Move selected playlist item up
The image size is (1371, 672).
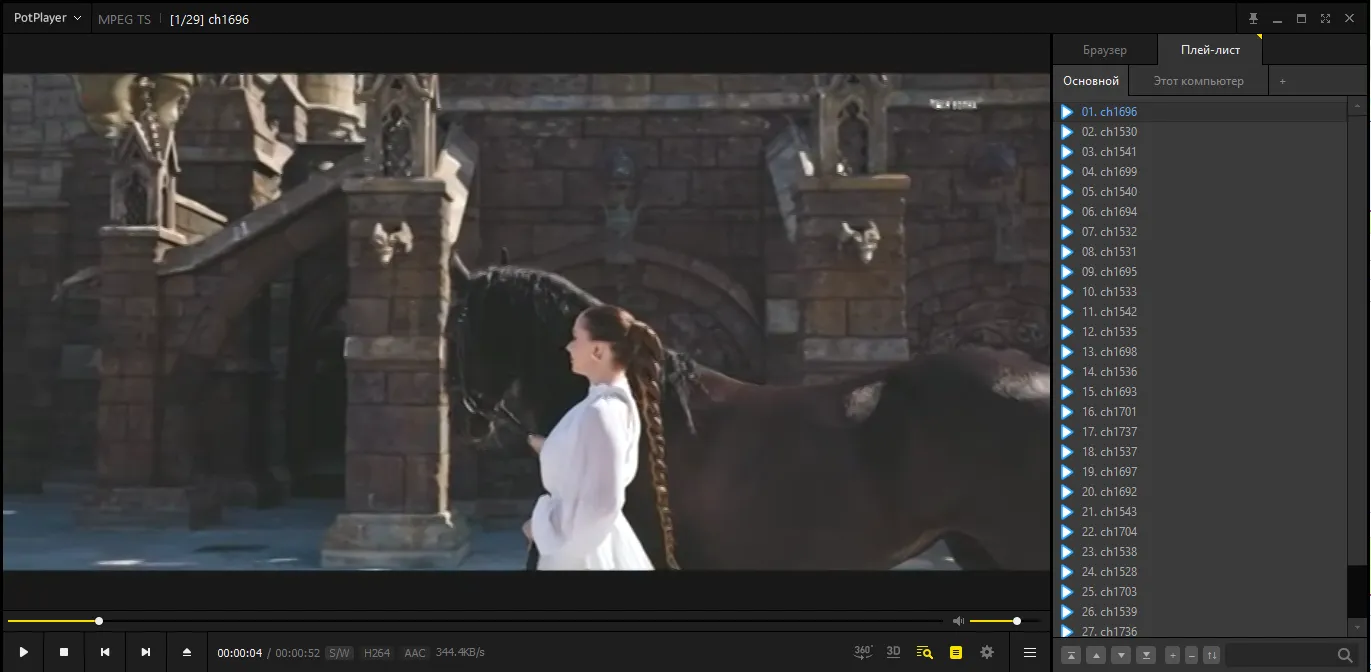pyautogui.click(x=1096, y=655)
